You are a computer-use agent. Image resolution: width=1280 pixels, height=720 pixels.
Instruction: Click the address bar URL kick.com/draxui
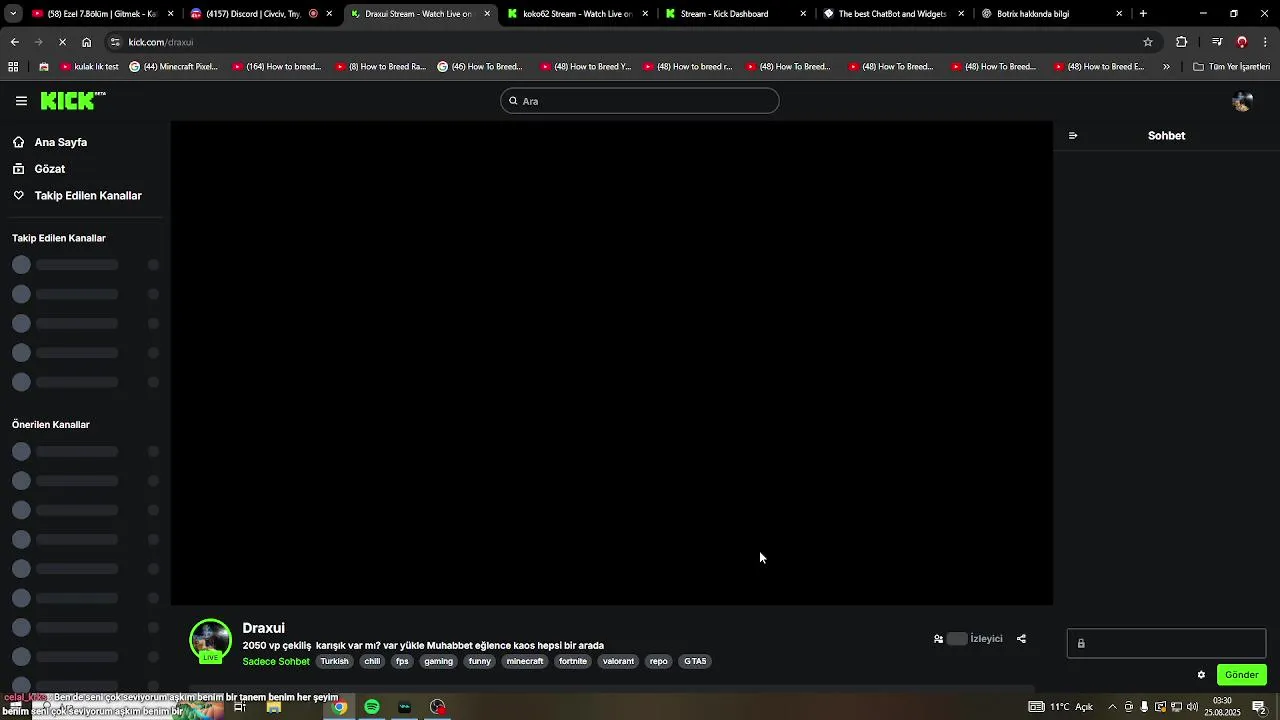pos(161,42)
